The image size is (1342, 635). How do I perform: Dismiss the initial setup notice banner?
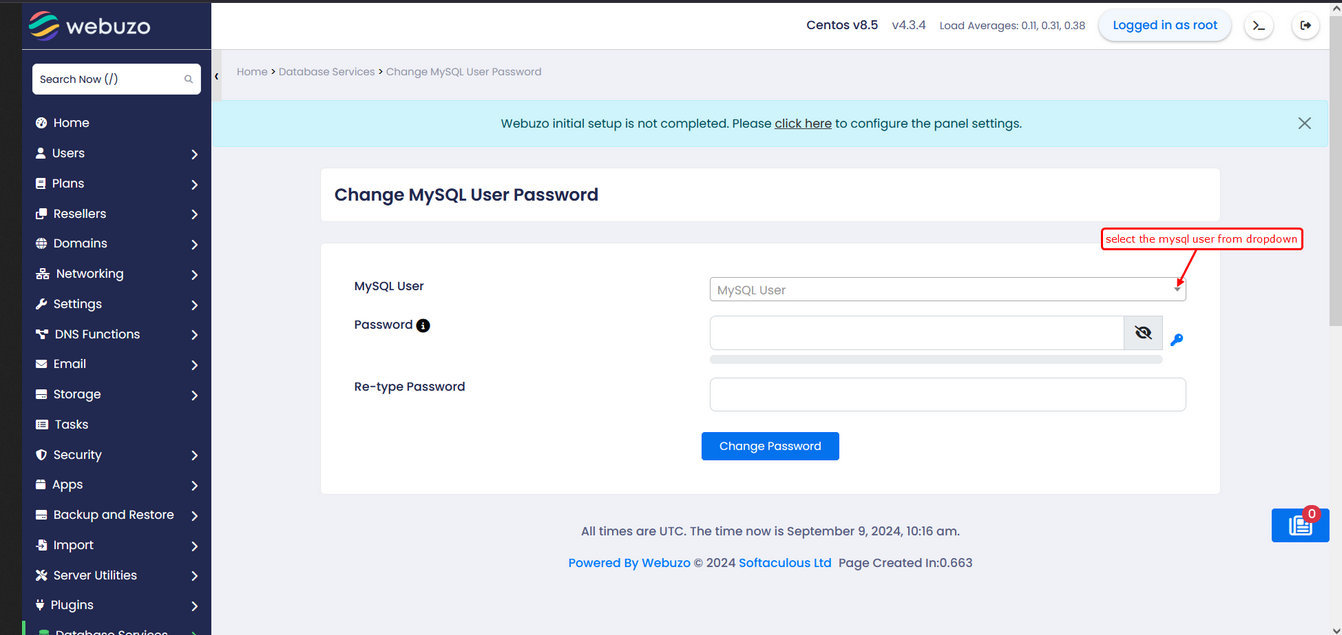[x=1304, y=123]
